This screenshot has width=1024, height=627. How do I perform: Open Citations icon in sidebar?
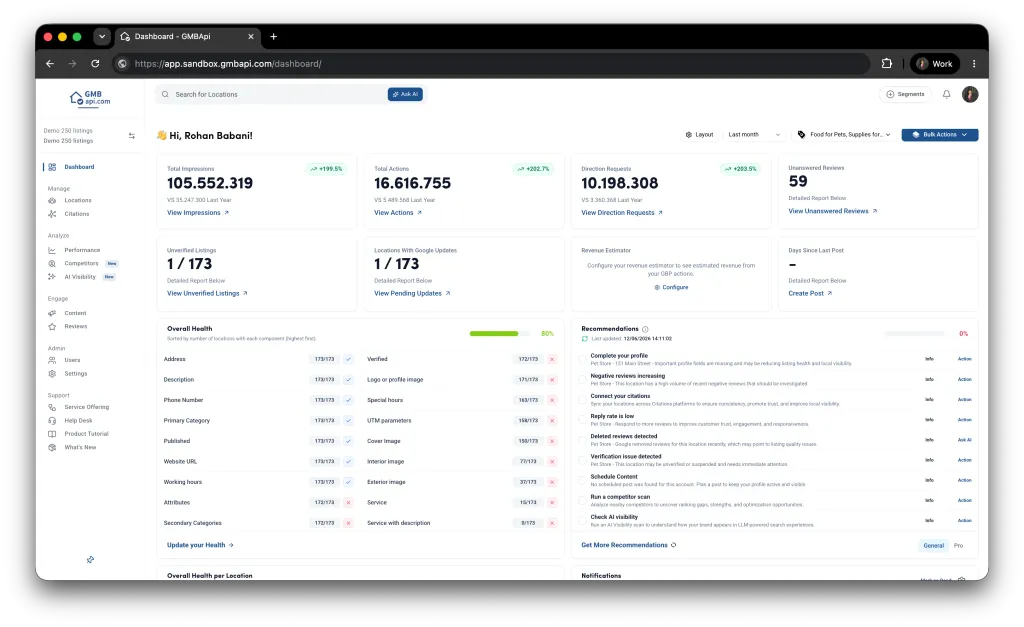52,214
